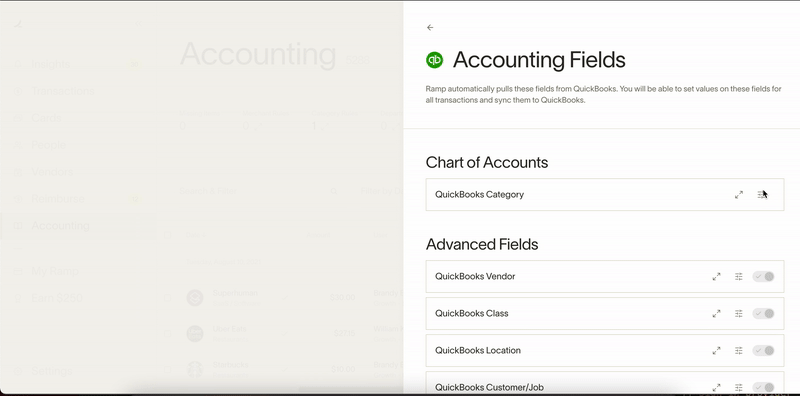Click the $10.00 Starbucks amount
The image size is (800, 396).
point(342,369)
